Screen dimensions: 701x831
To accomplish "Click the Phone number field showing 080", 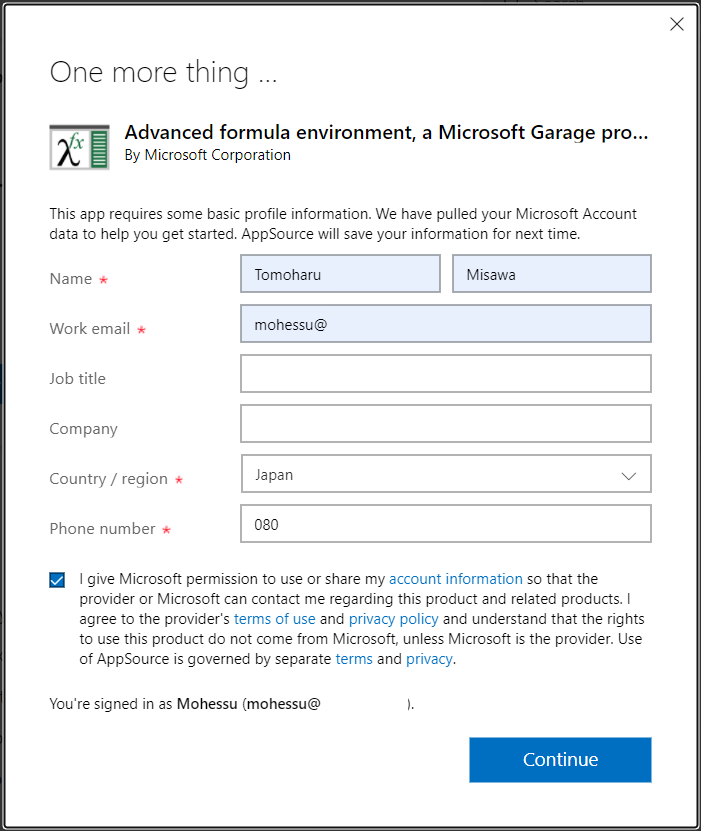I will 446,524.
